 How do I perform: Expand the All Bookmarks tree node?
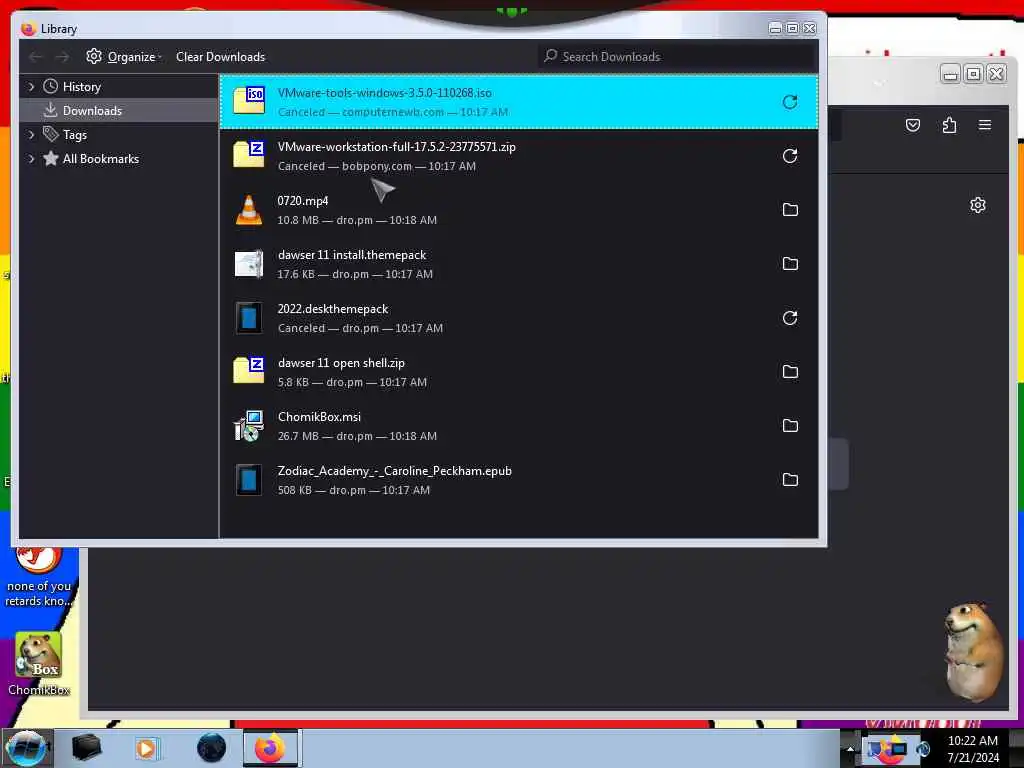[x=31, y=159]
